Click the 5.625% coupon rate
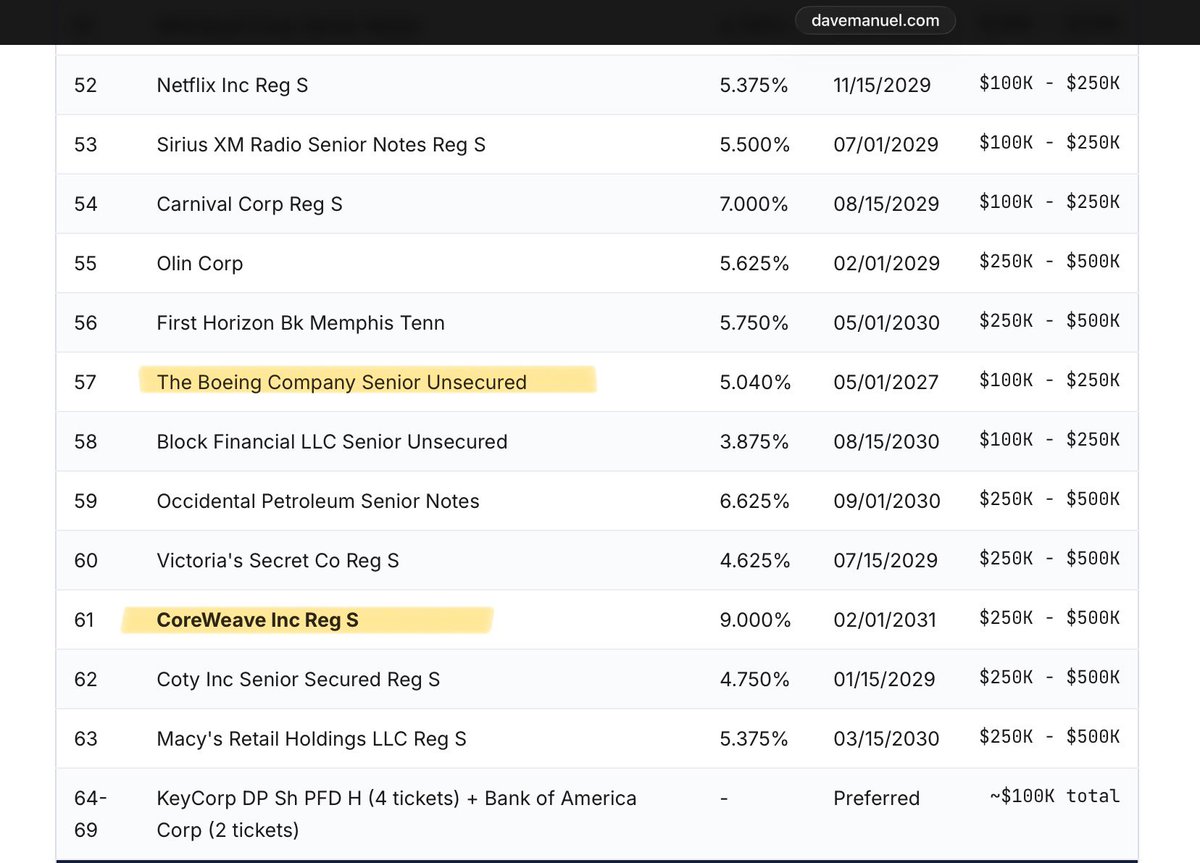The height and width of the screenshot is (863, 1200). pos(754,264)
